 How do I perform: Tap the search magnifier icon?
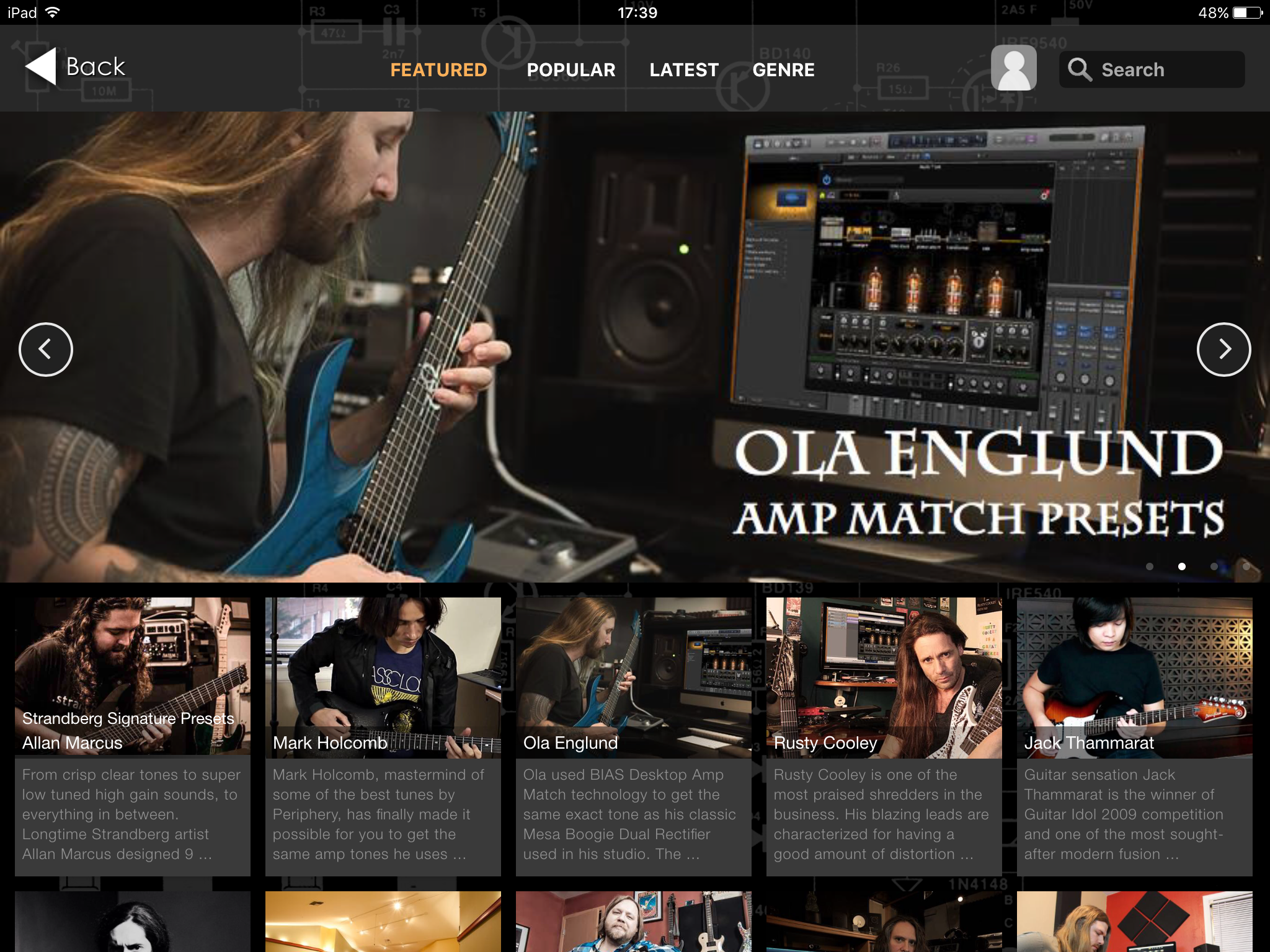click(x=1080, y=69)
